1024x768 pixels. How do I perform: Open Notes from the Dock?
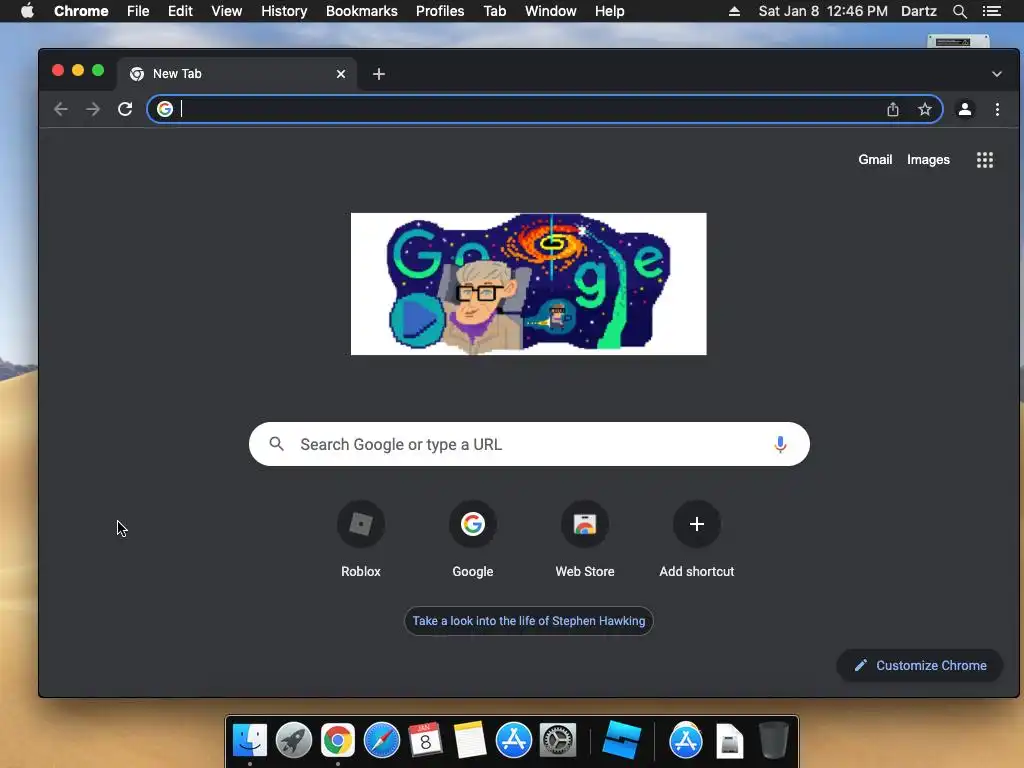(x=470, y=741)
